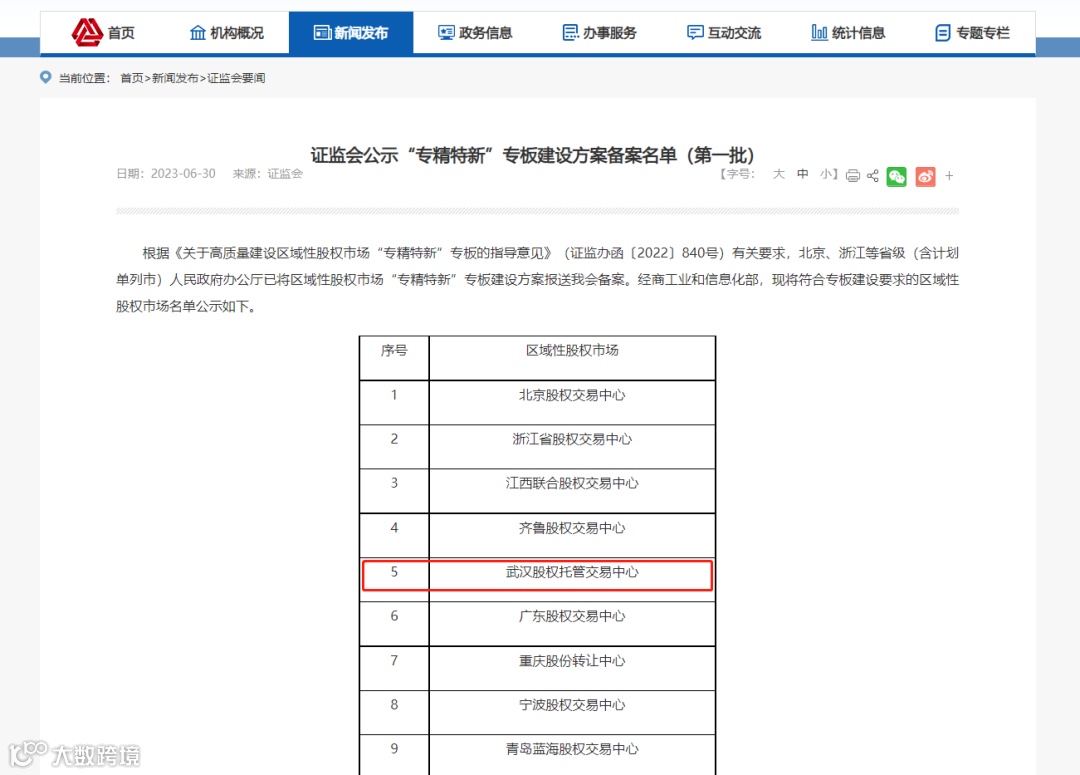Click row number 1 in the table
The width and height of the screenshot is (1080, 775).
point(394,395)
